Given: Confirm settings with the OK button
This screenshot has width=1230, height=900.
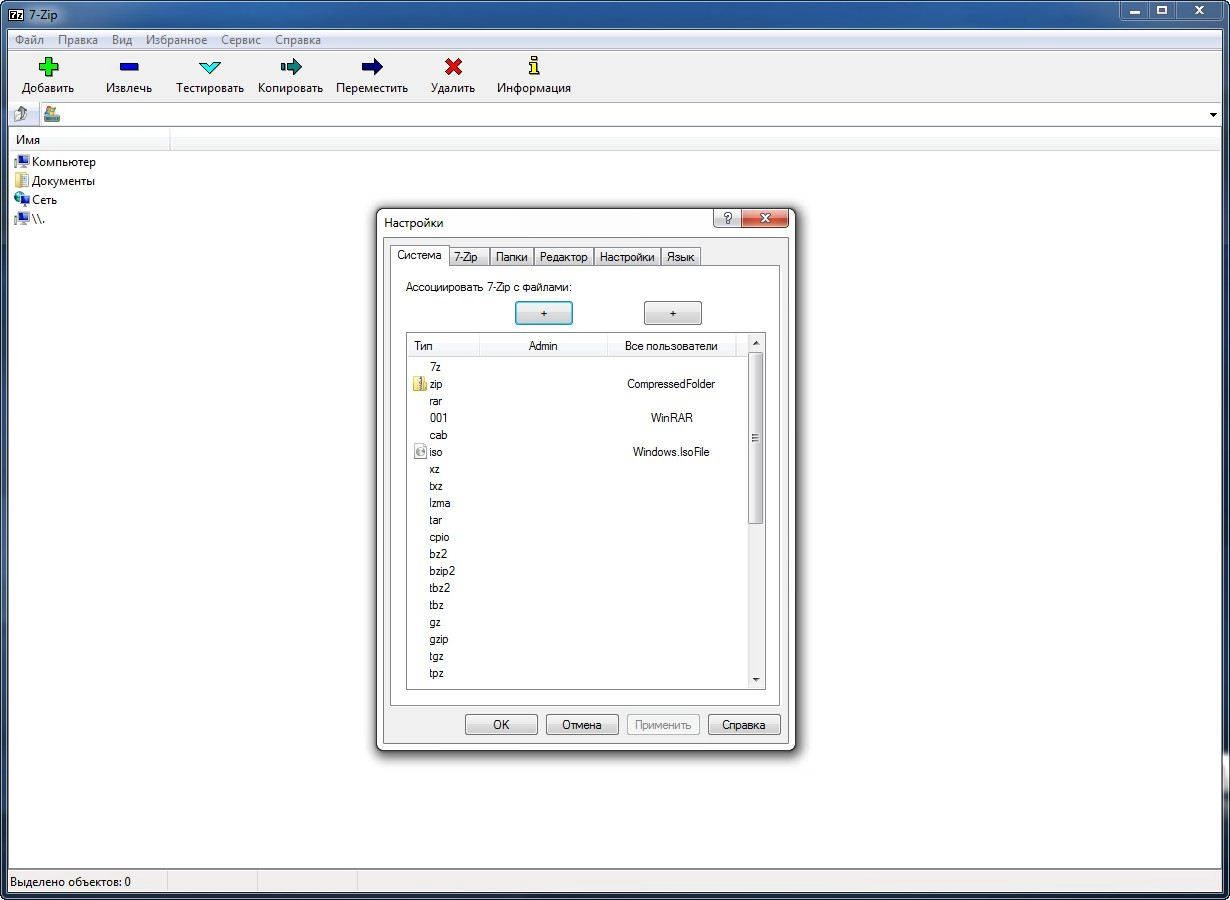Looking at the screenshot, I should coord(501,725).
